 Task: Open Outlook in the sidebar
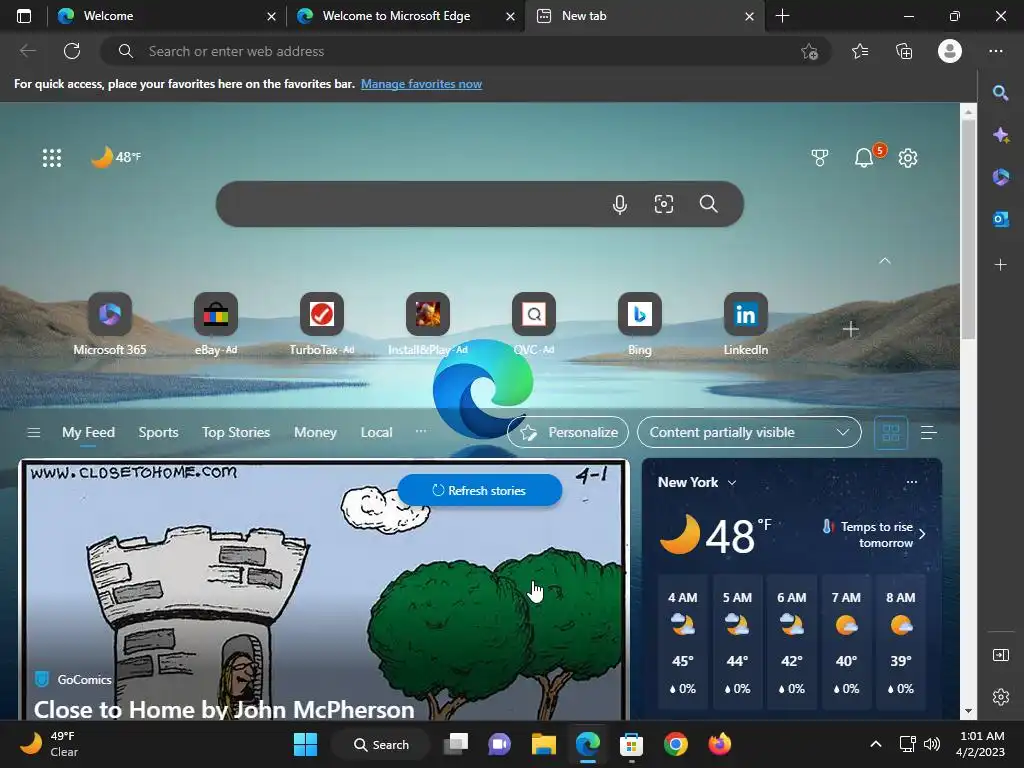pos(1000,219)
